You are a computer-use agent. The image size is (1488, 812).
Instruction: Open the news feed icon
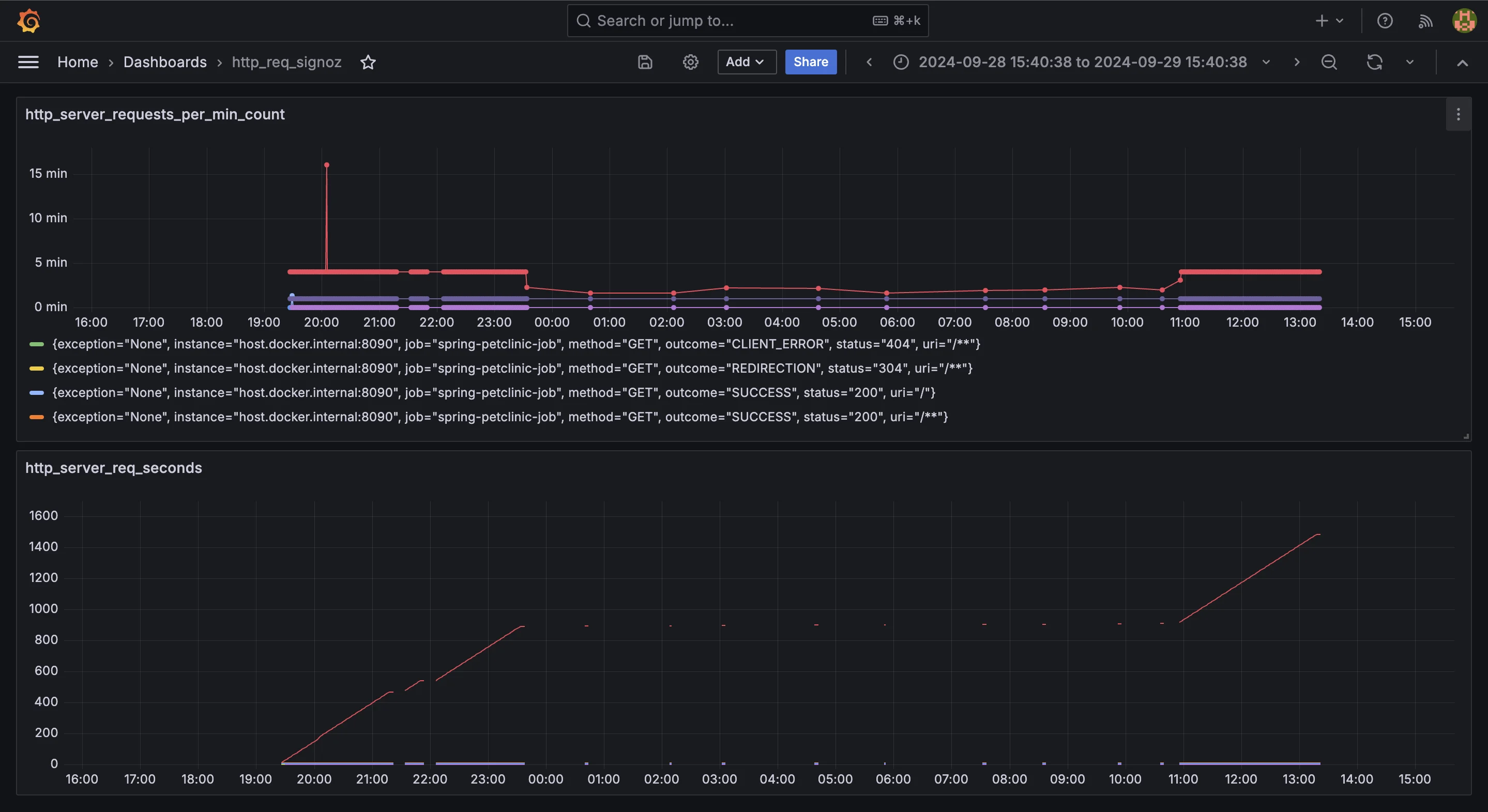(1425, 21)
